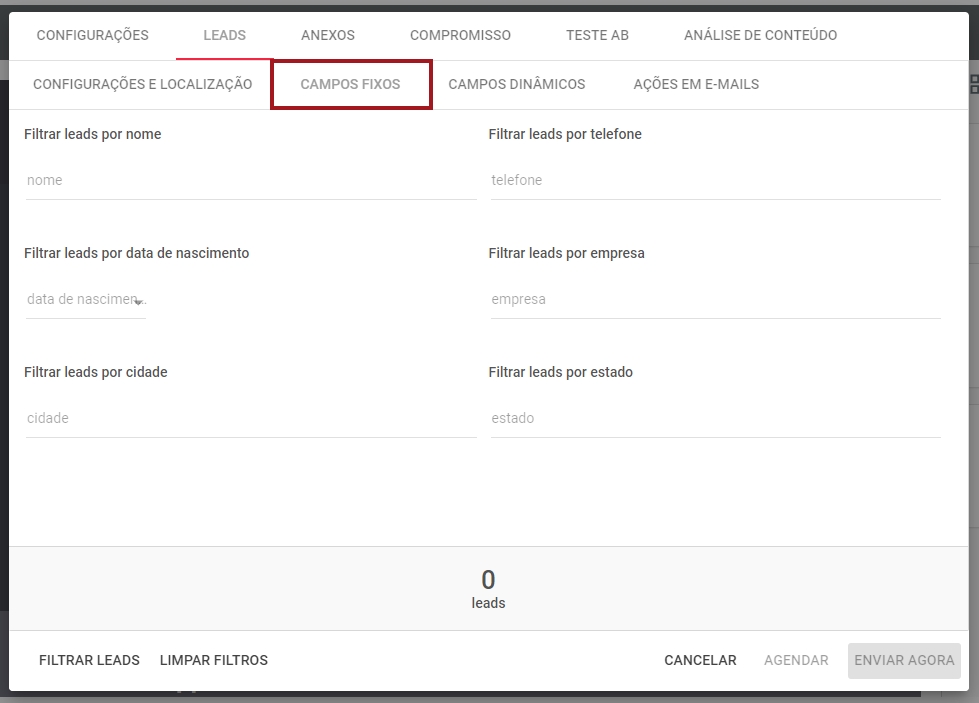Select the Leads tab
Viewport: 979px width, 703px height.
(x=224, y=35)
